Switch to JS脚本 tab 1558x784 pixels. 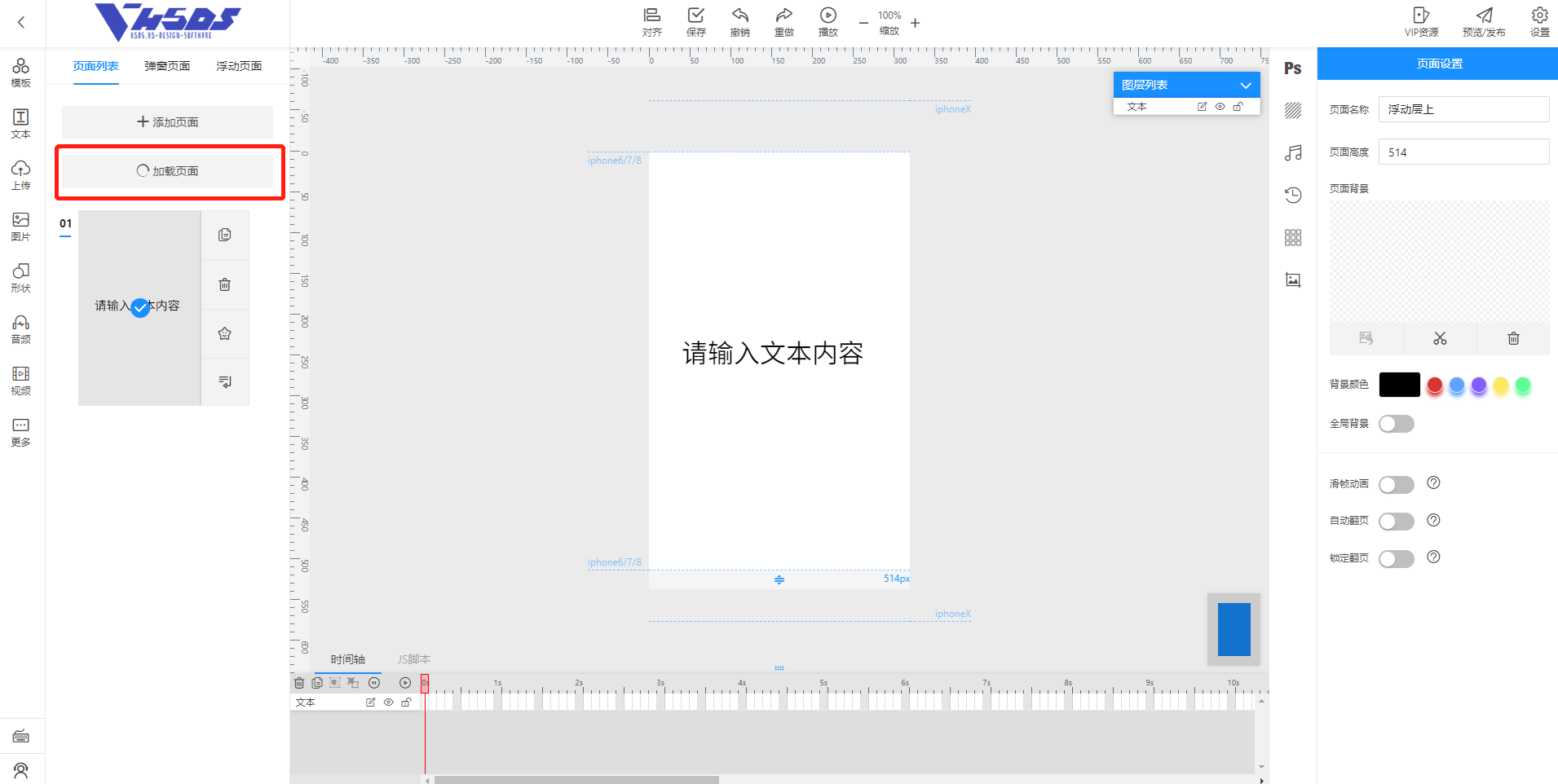(414, 659)
